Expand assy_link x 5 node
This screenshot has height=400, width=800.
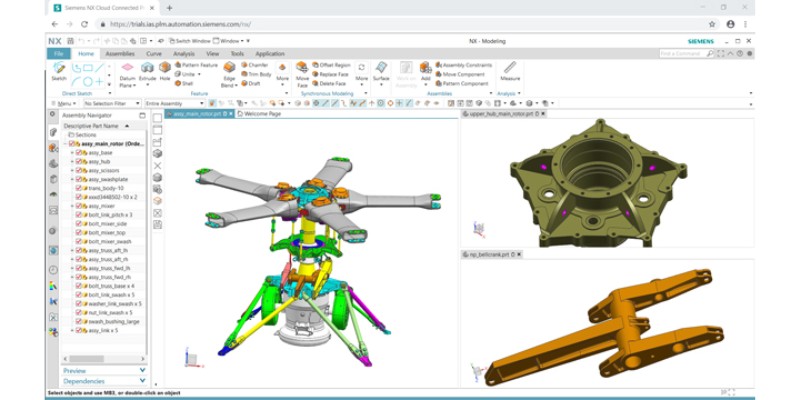pos(72,330)
